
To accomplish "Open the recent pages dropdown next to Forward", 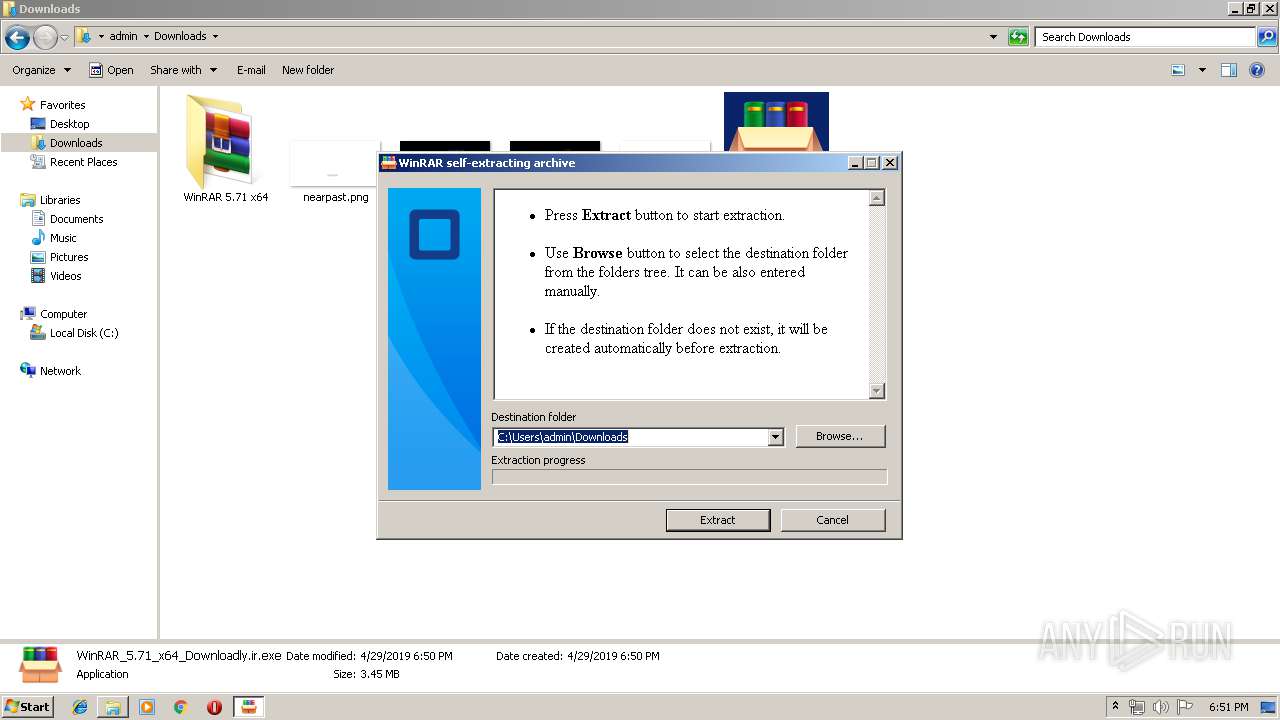I will [65, 38].
